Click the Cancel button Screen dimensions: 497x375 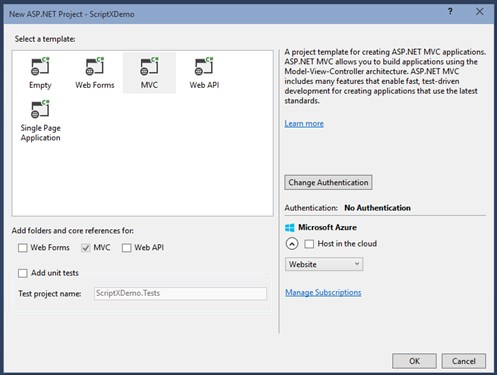[464, 361]
